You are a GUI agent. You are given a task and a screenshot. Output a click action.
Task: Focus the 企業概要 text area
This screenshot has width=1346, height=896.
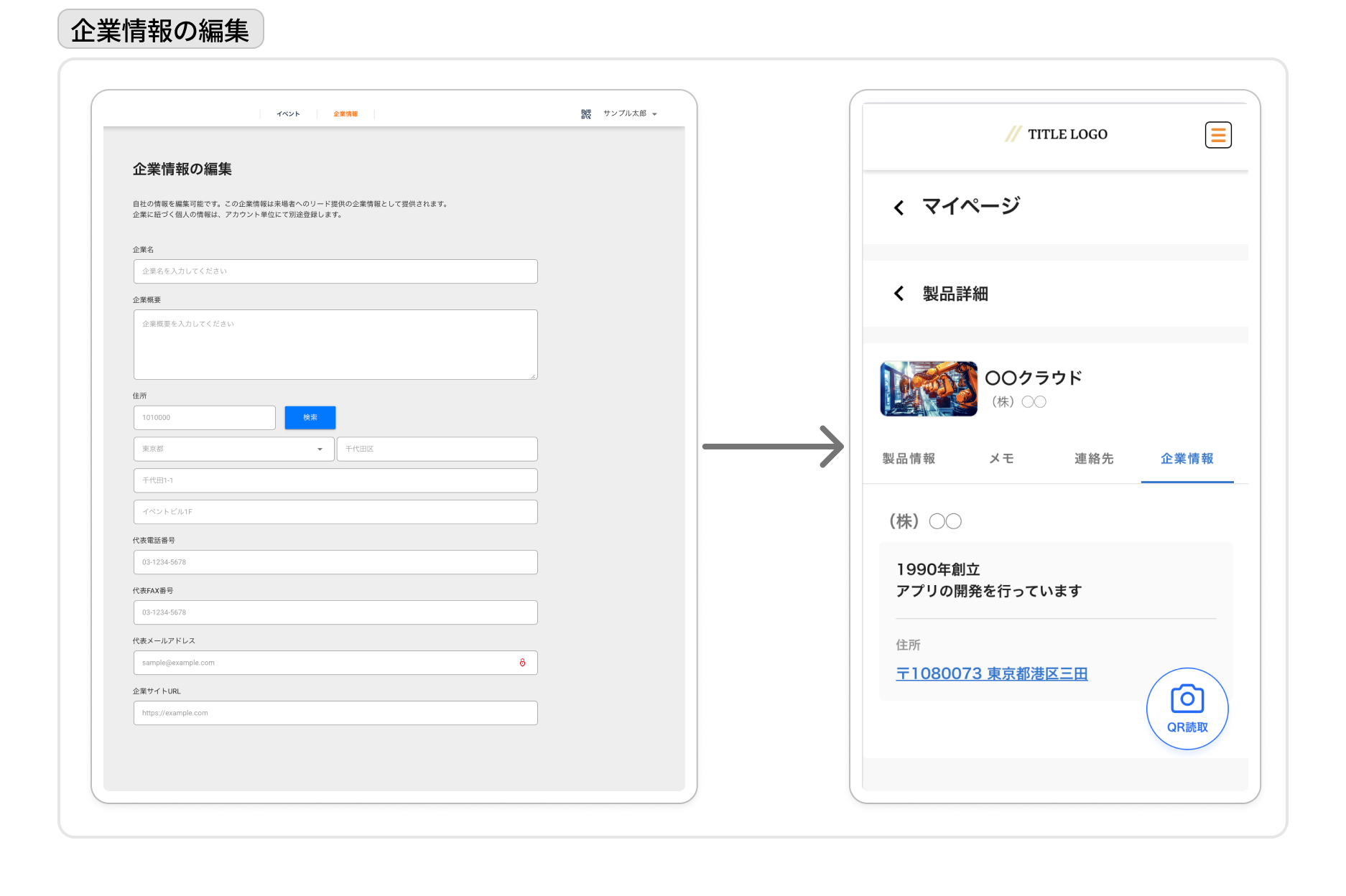coord(335,345)
